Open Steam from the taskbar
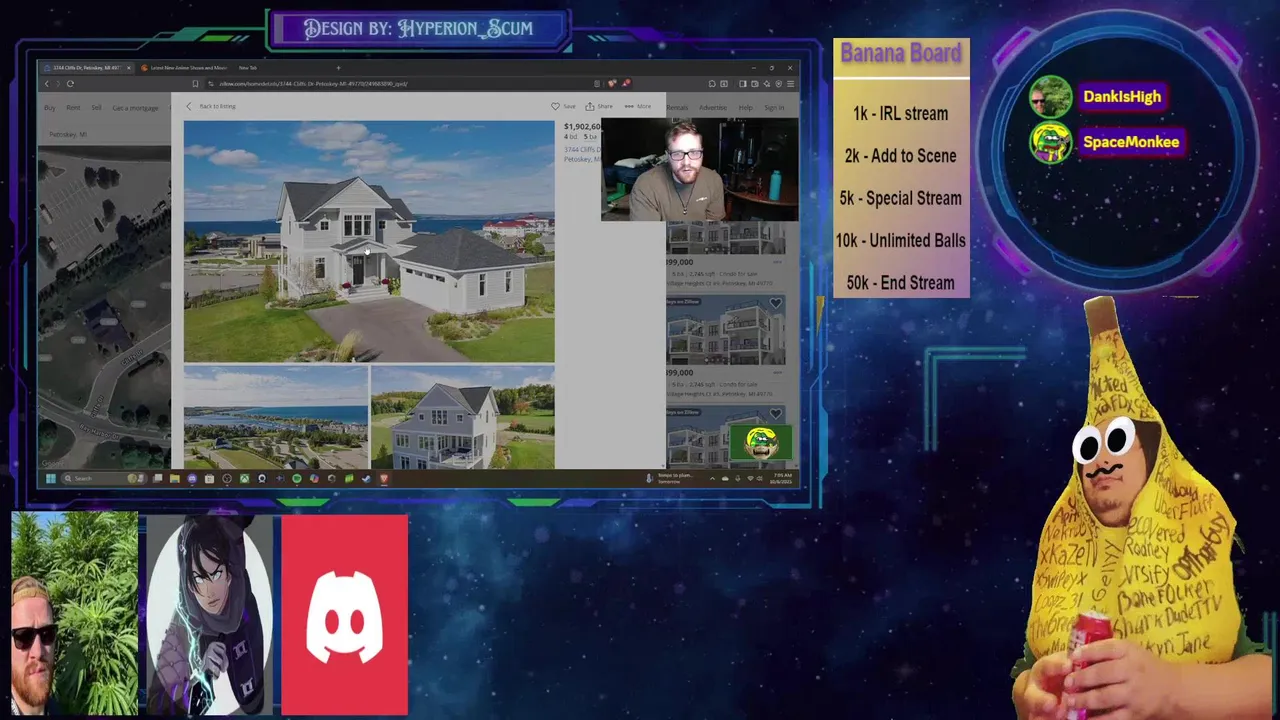 tap(367, 478)
